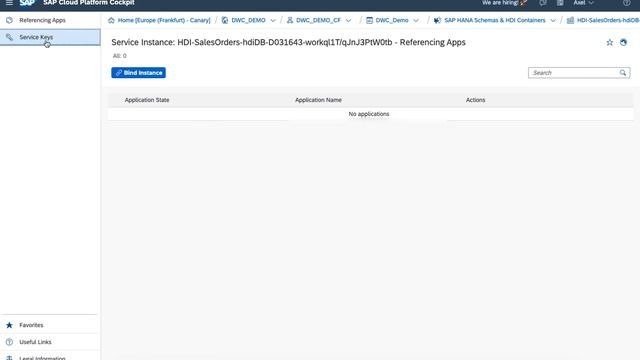The height and width of the screenshot is (360, 640).
Task: Open DWC_DEMO global account breadcrumb
Action: 248,20
